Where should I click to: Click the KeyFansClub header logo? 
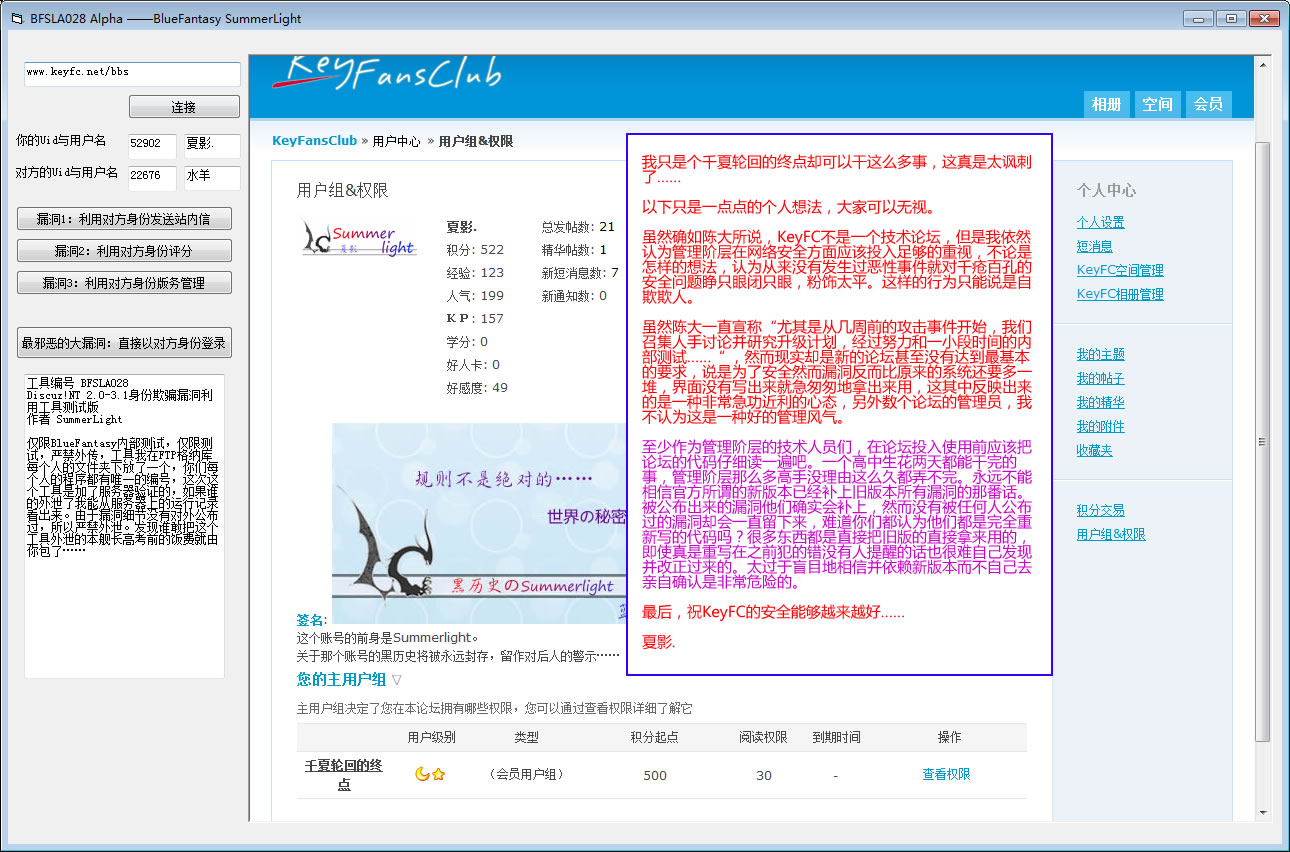click(x=386, y=75)
